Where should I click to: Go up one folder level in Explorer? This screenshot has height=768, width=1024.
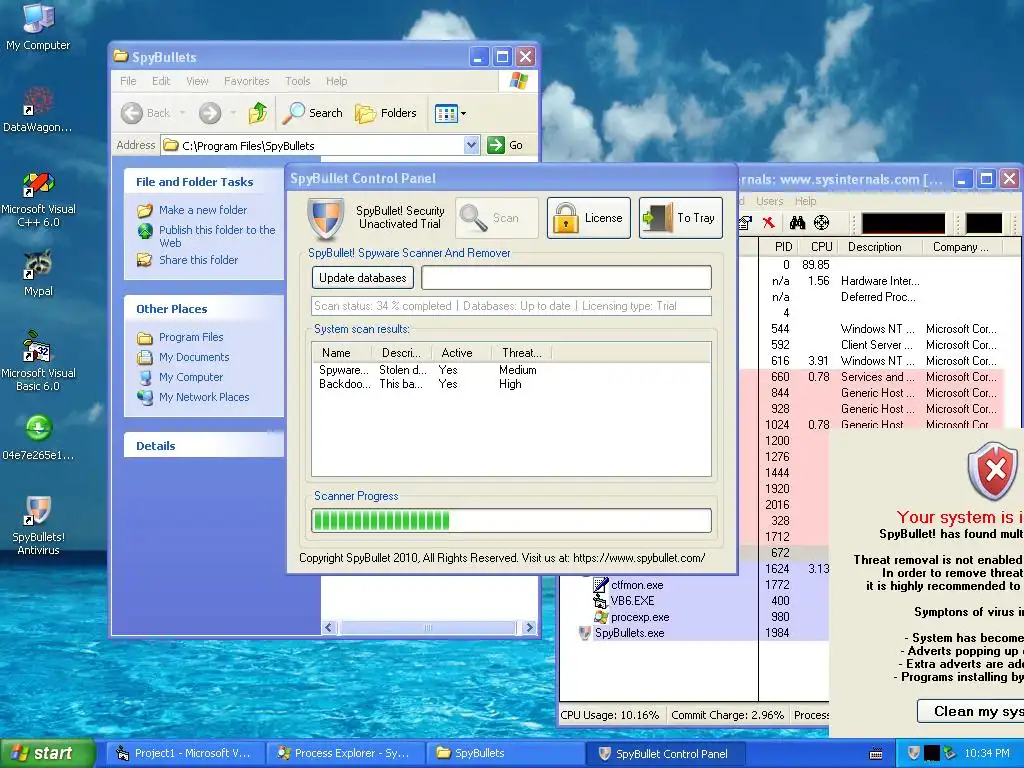(x=257, y=113)
